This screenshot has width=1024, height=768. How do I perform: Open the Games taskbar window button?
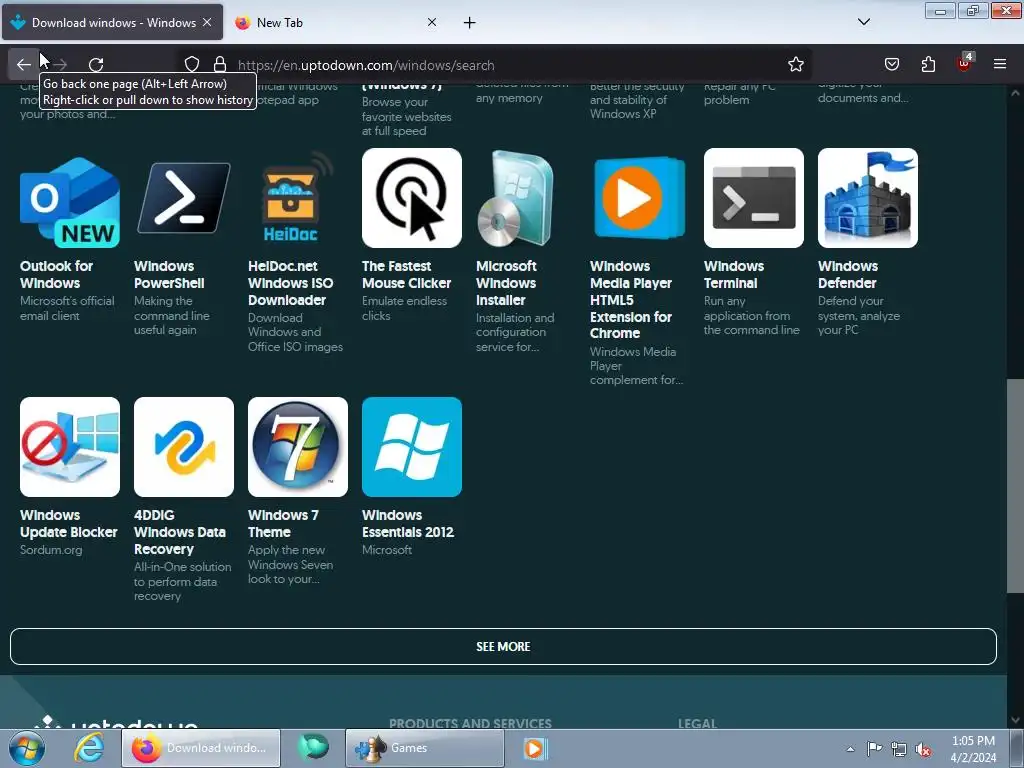424,748
